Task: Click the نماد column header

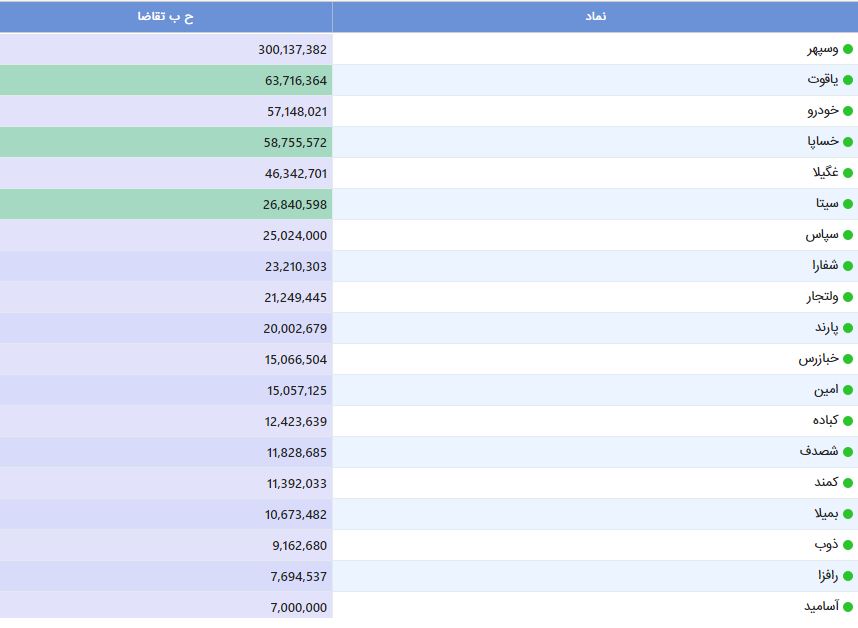Action: point(595,16)
